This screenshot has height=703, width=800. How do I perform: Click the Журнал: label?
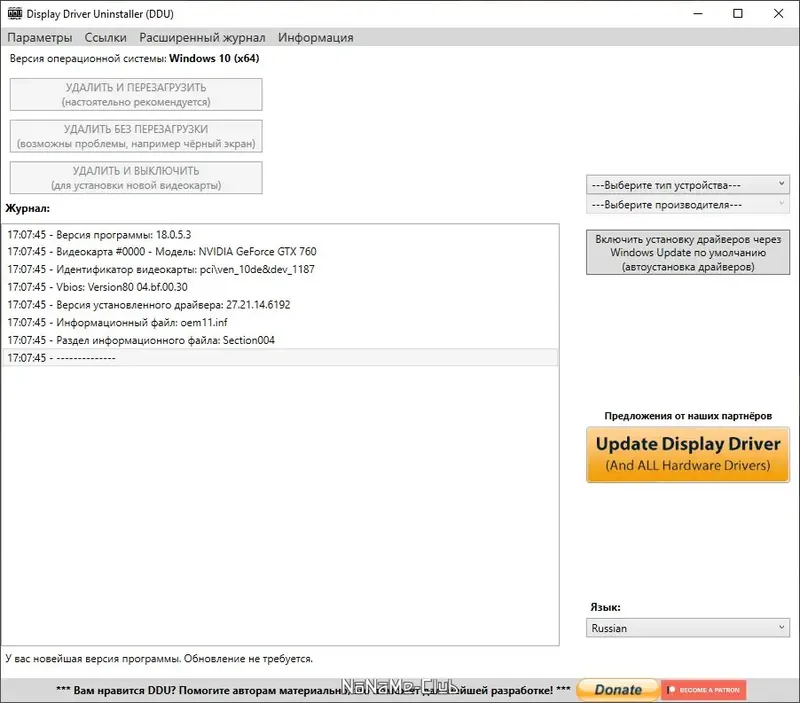28,208
